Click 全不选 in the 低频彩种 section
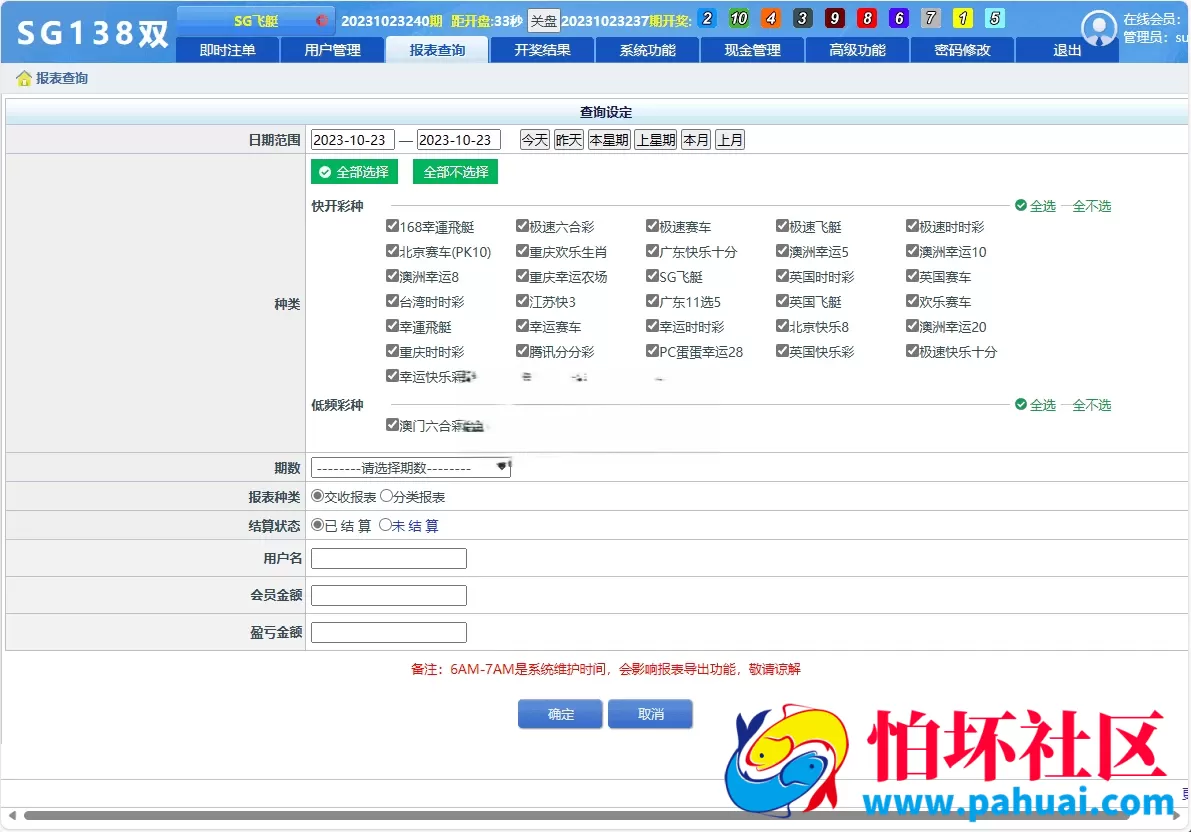The image size is (1191, 832). click(1091, 405)
